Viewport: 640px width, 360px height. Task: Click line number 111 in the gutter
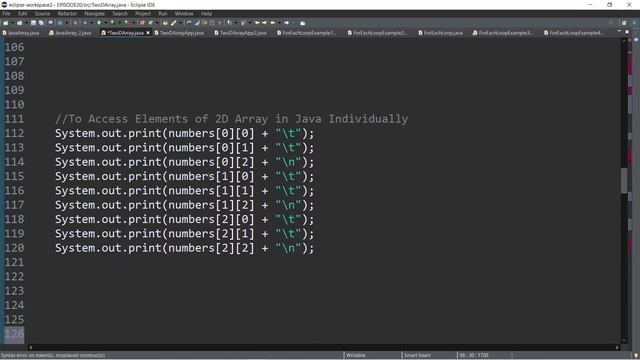(14, 119)
